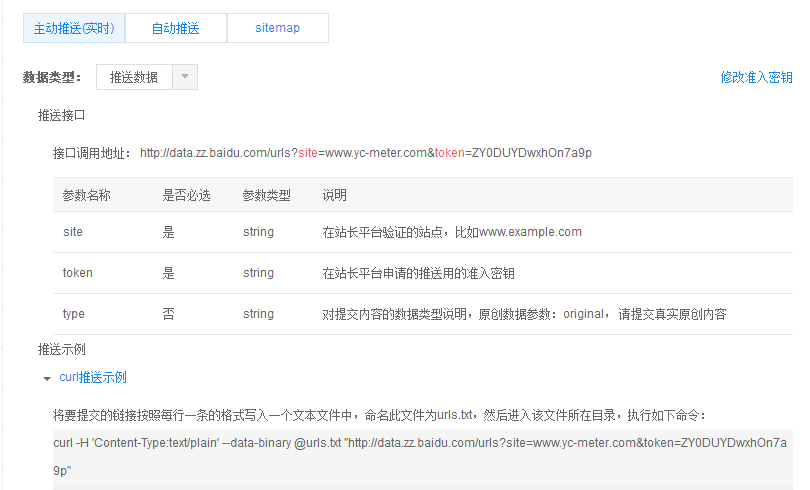Click the 参数名称 column header
The height and width of the screenshot is (490, 810).
point(86,195)
